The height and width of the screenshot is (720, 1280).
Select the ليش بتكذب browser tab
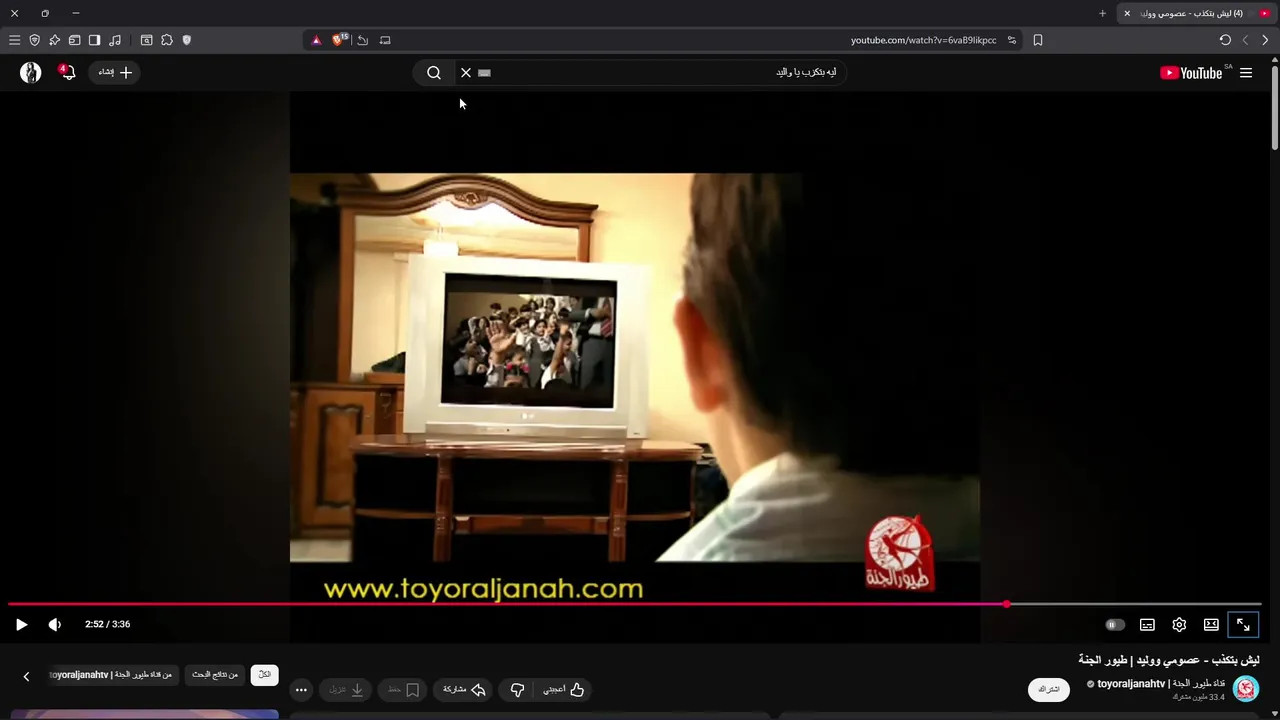[x=1198, y=13]
